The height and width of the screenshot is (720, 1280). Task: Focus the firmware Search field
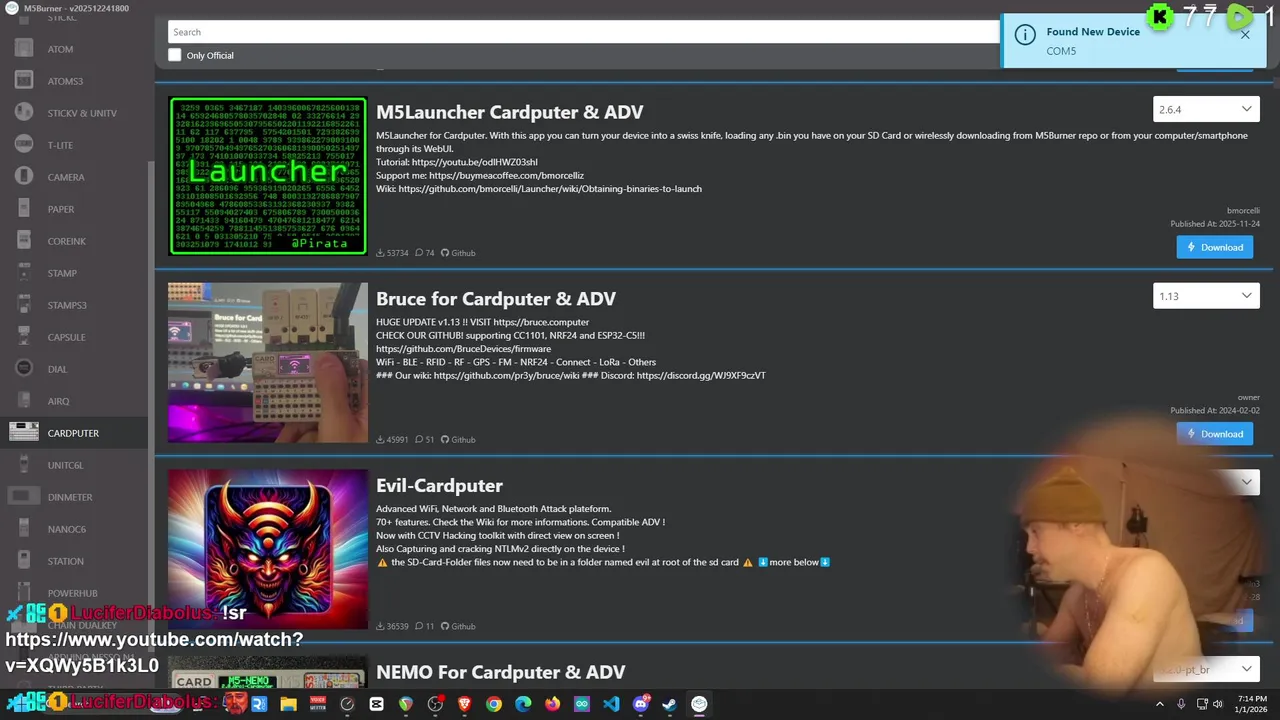pos(584,32)
